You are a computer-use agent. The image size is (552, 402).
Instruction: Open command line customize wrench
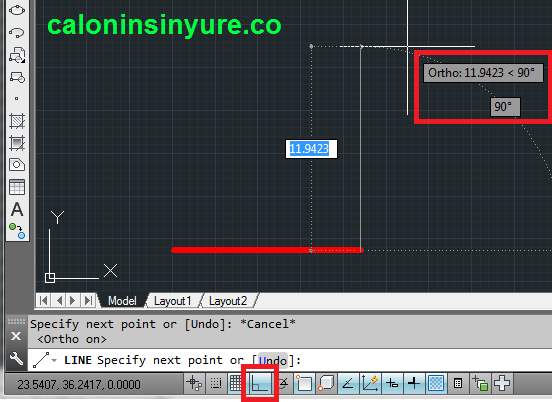pyautogui.click(x=16, y=359)
